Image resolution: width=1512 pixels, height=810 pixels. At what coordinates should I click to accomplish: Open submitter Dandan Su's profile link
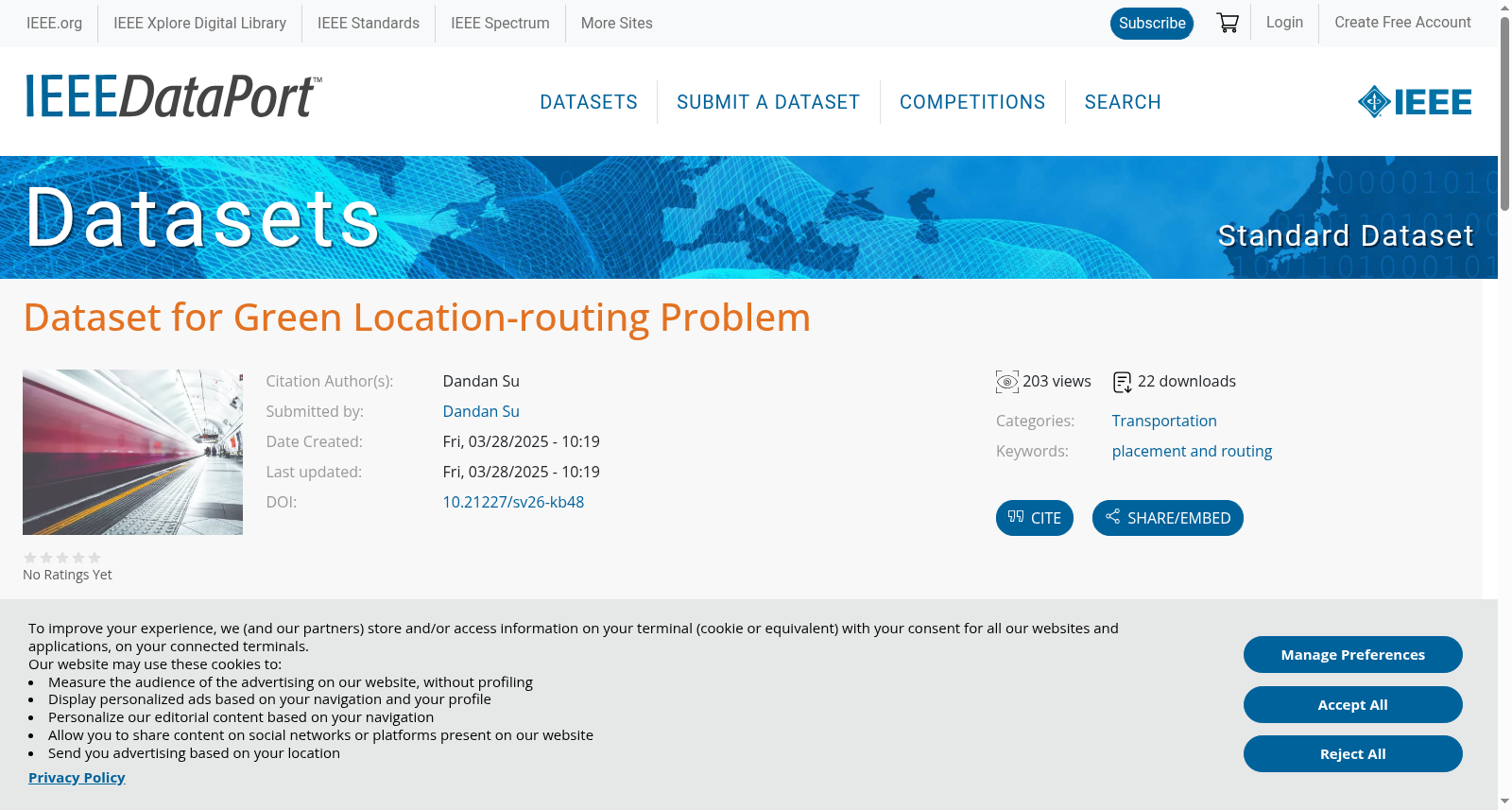[x=481, y=411]
